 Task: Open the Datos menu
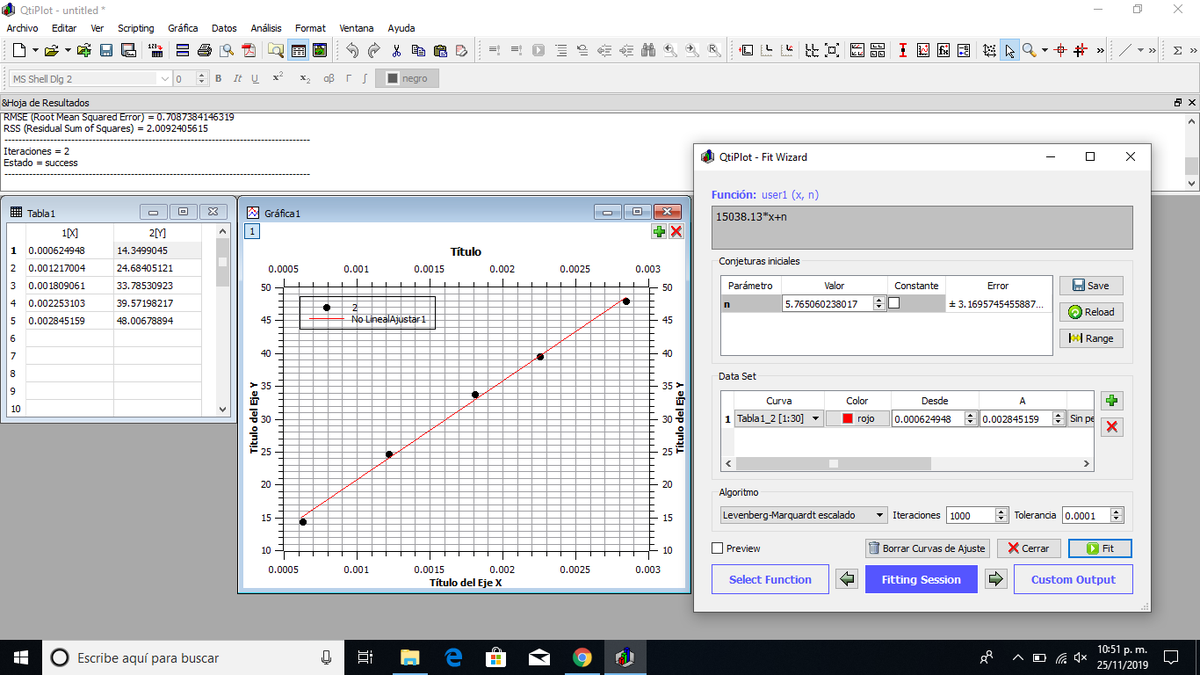pyautogui.click(x=224, y=28)
